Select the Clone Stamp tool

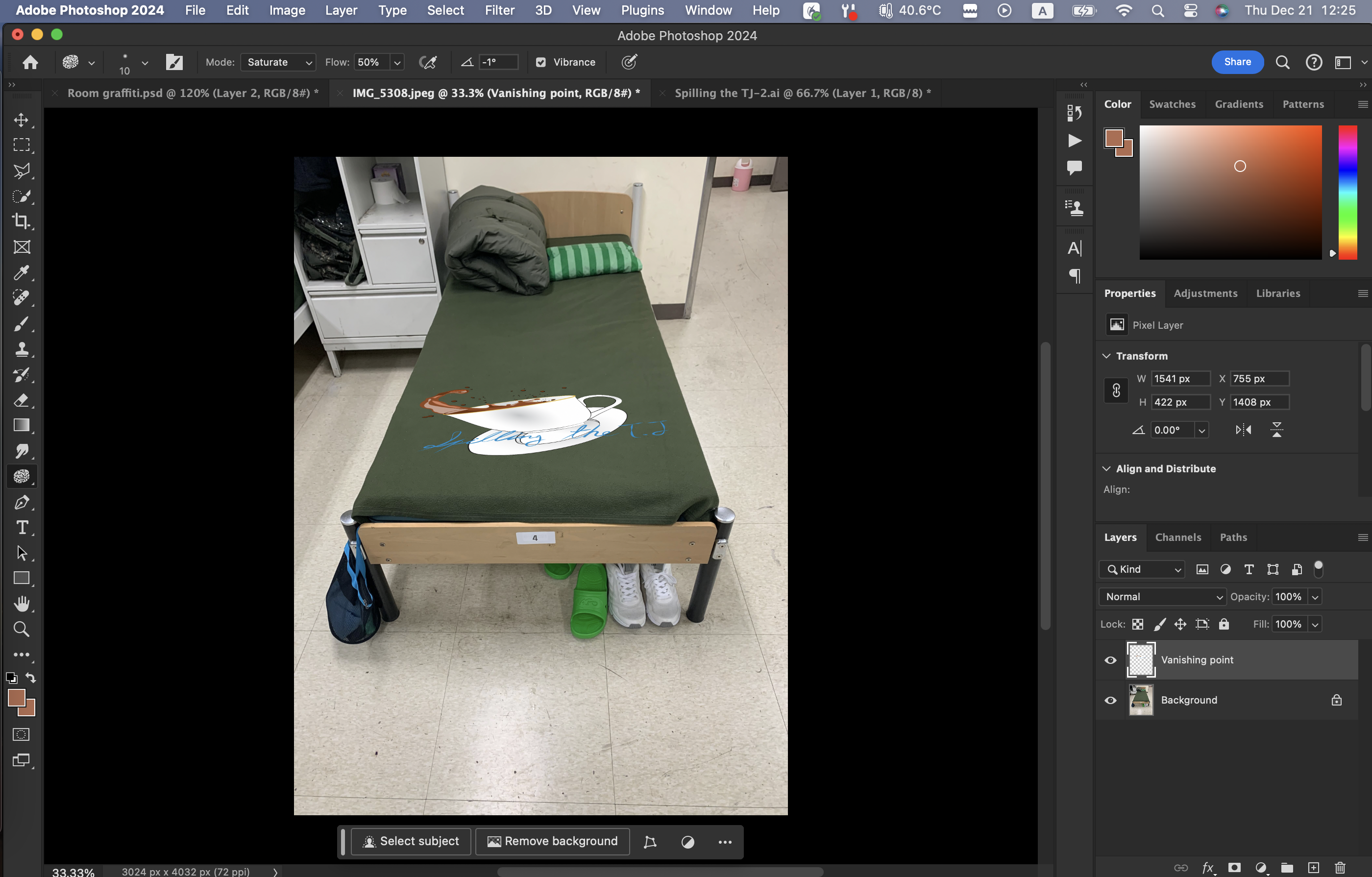pos(22,349)
